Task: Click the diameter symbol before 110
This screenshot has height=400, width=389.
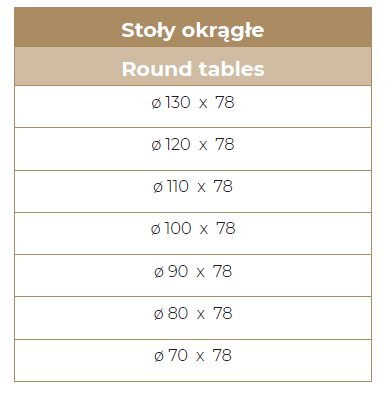Action: click(x=158, y=187)
